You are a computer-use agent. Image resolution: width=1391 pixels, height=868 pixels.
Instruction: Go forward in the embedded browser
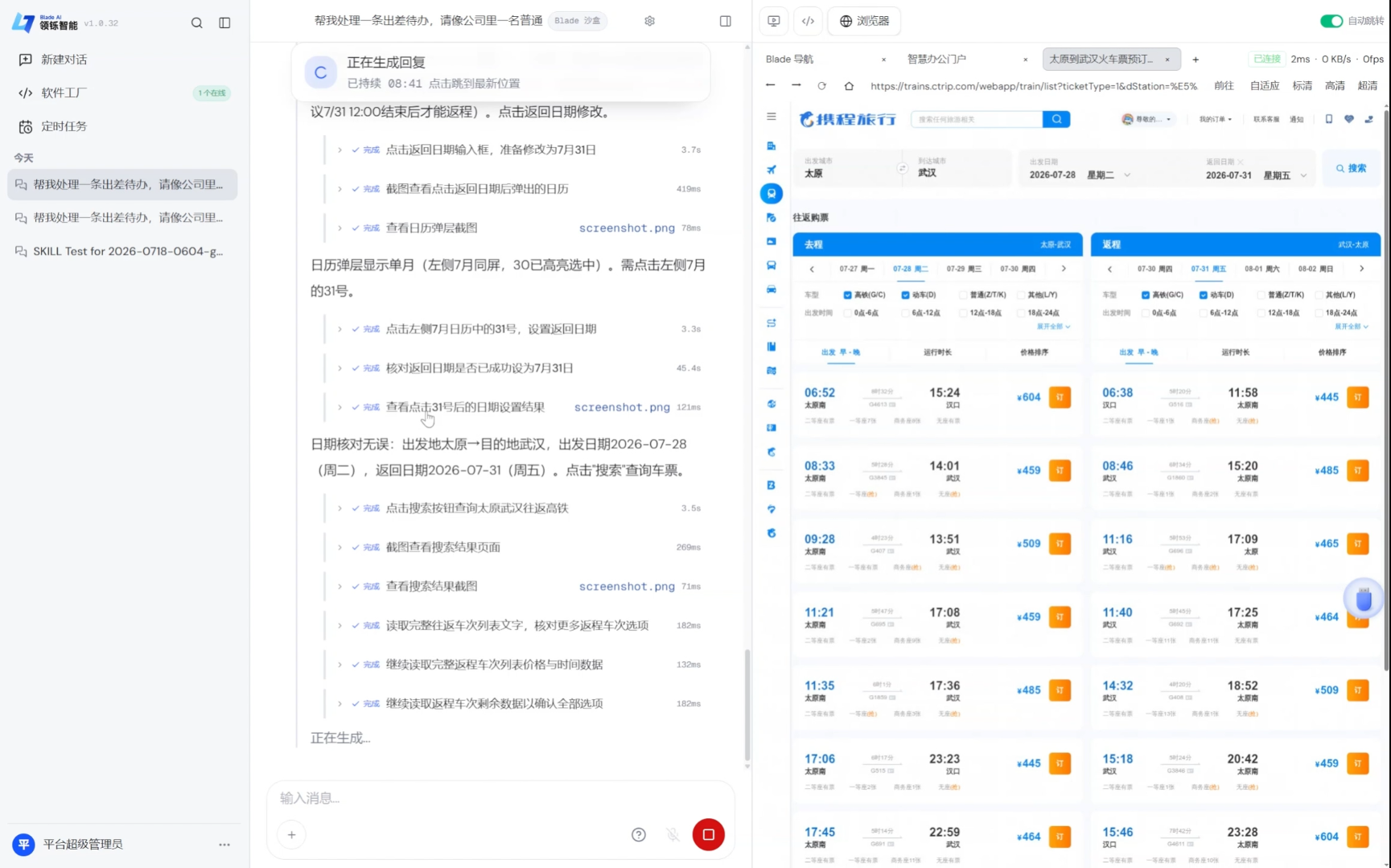click(796, 85)
